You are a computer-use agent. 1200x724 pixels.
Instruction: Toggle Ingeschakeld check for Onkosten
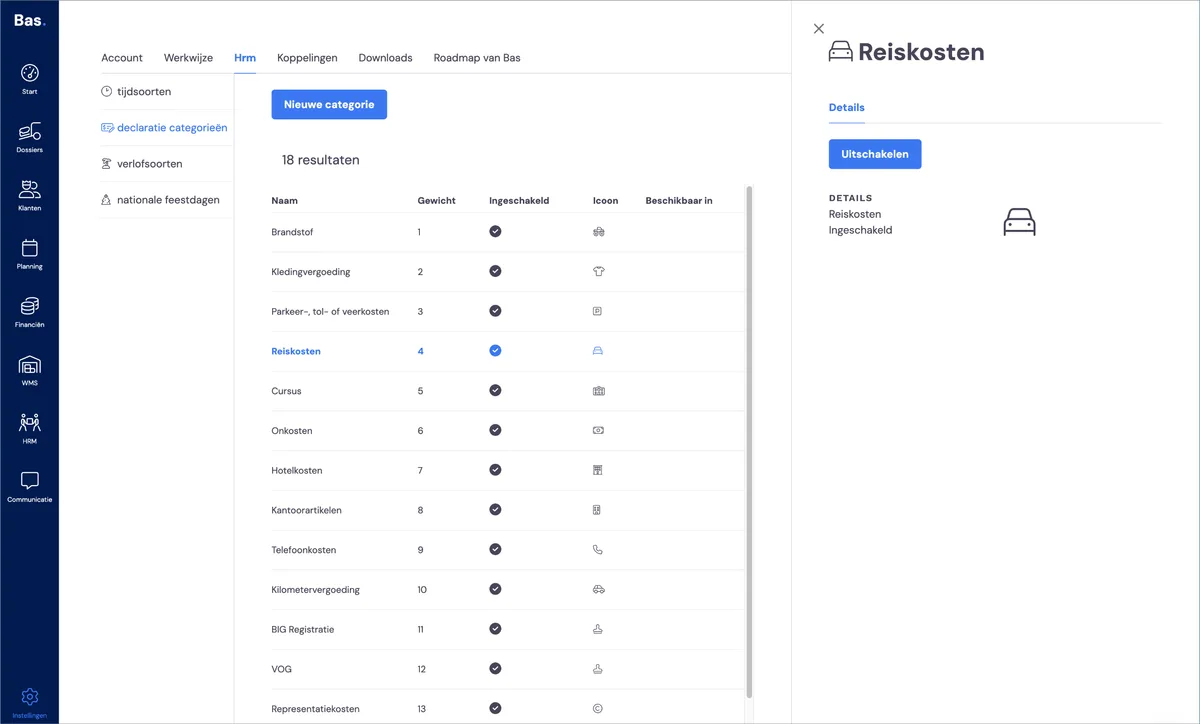coord(495,430)
